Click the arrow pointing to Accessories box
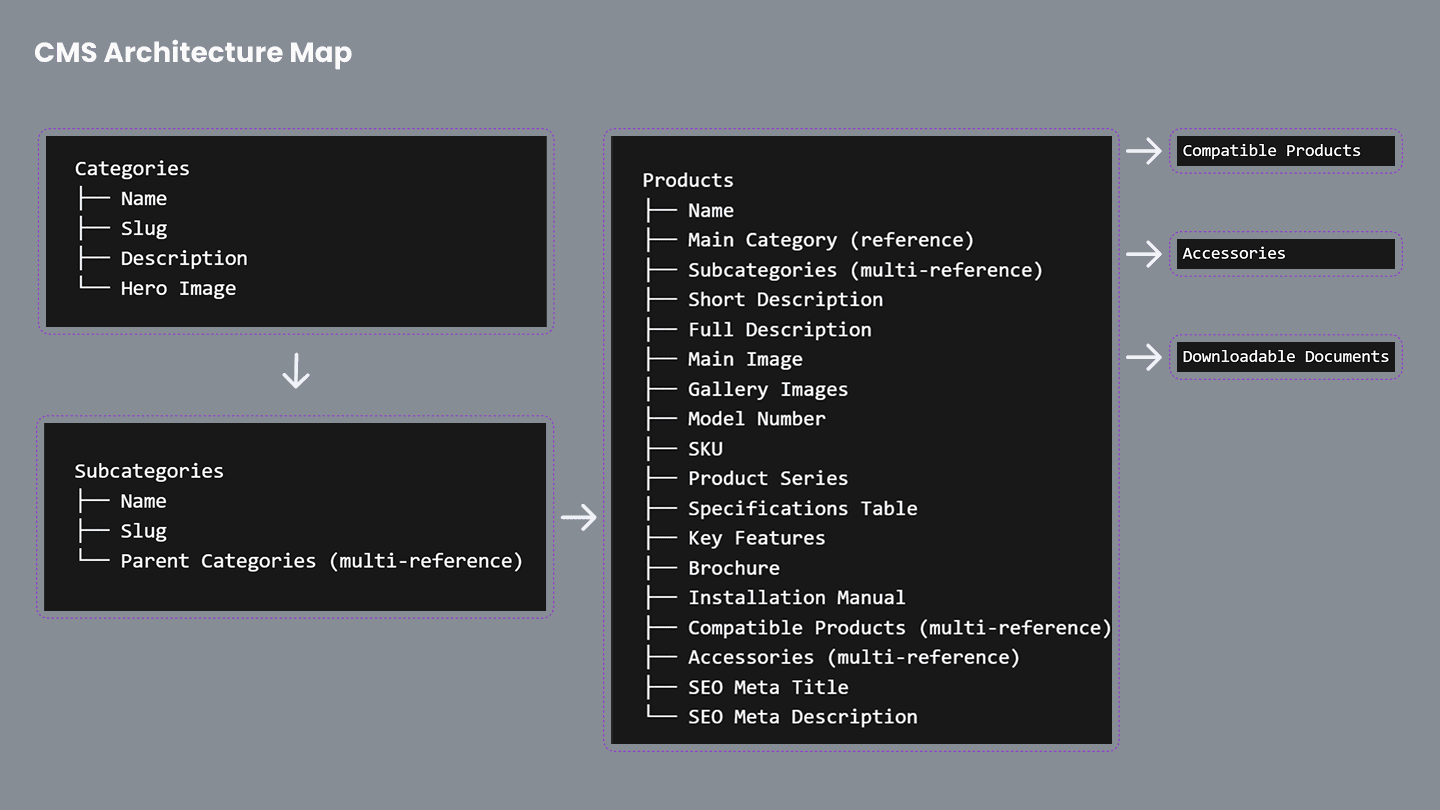 click(x=1143, y=254)
